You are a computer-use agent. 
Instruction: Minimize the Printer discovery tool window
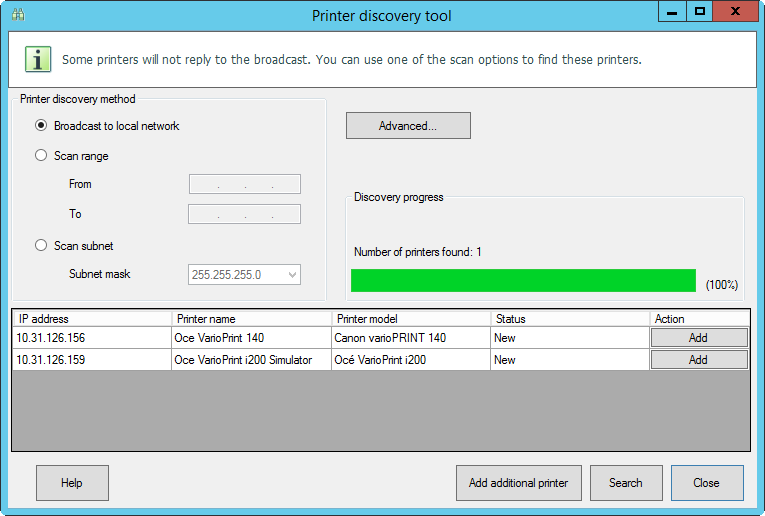672,11
